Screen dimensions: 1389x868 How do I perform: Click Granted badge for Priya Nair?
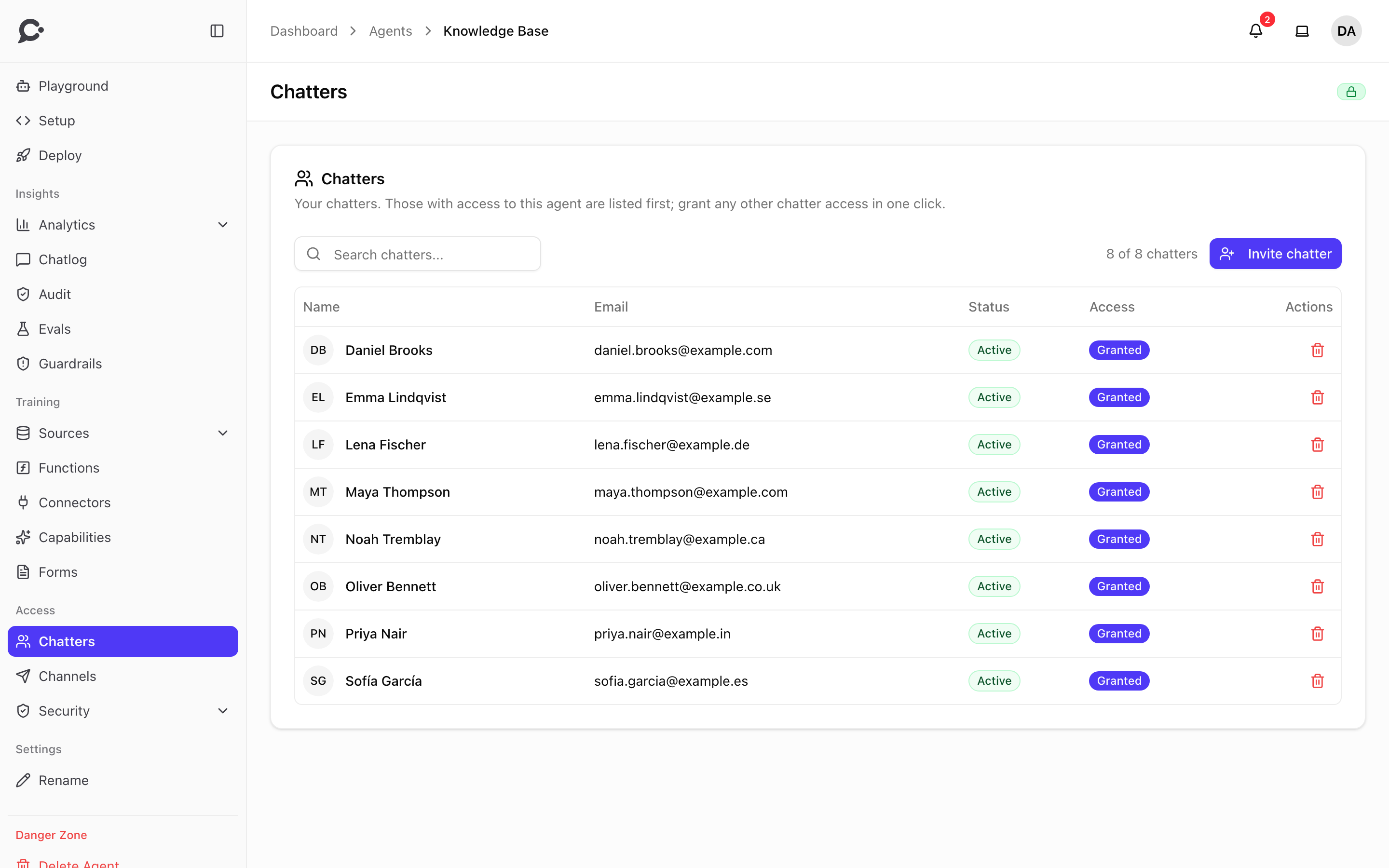click(x=1118, y=634)
